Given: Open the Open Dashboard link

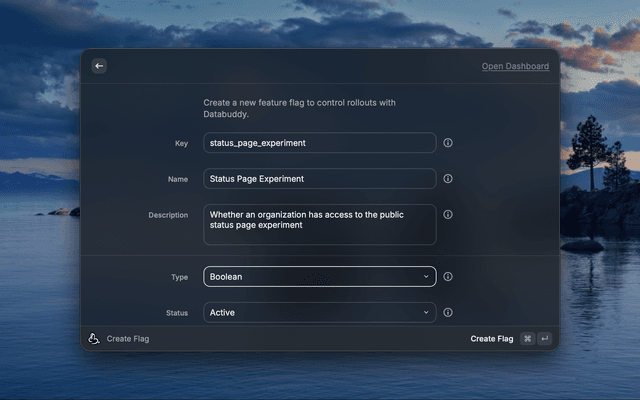Looking at the screenshot, I should point(515,67).
